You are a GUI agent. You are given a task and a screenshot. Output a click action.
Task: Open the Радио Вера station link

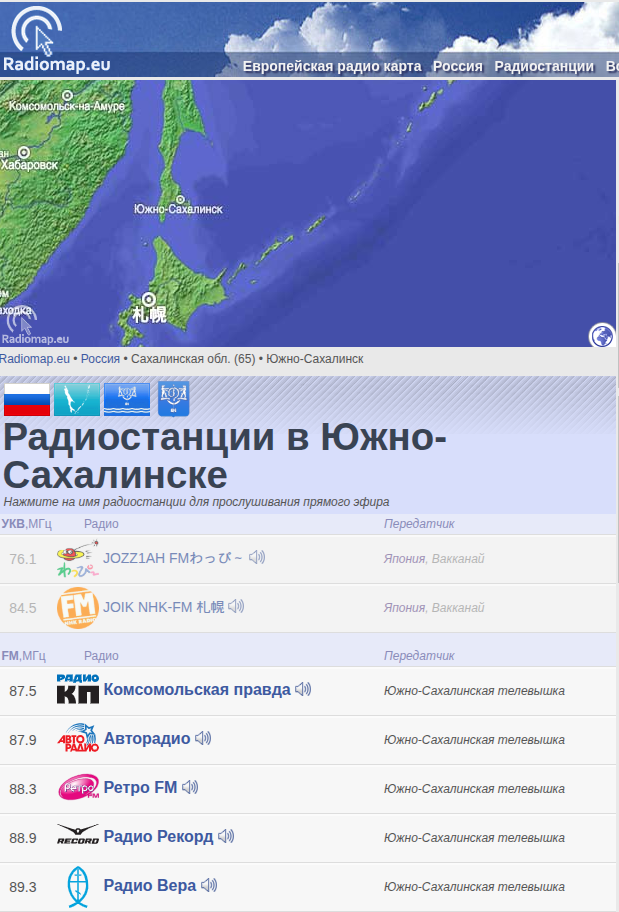click(x=150, y=885)
